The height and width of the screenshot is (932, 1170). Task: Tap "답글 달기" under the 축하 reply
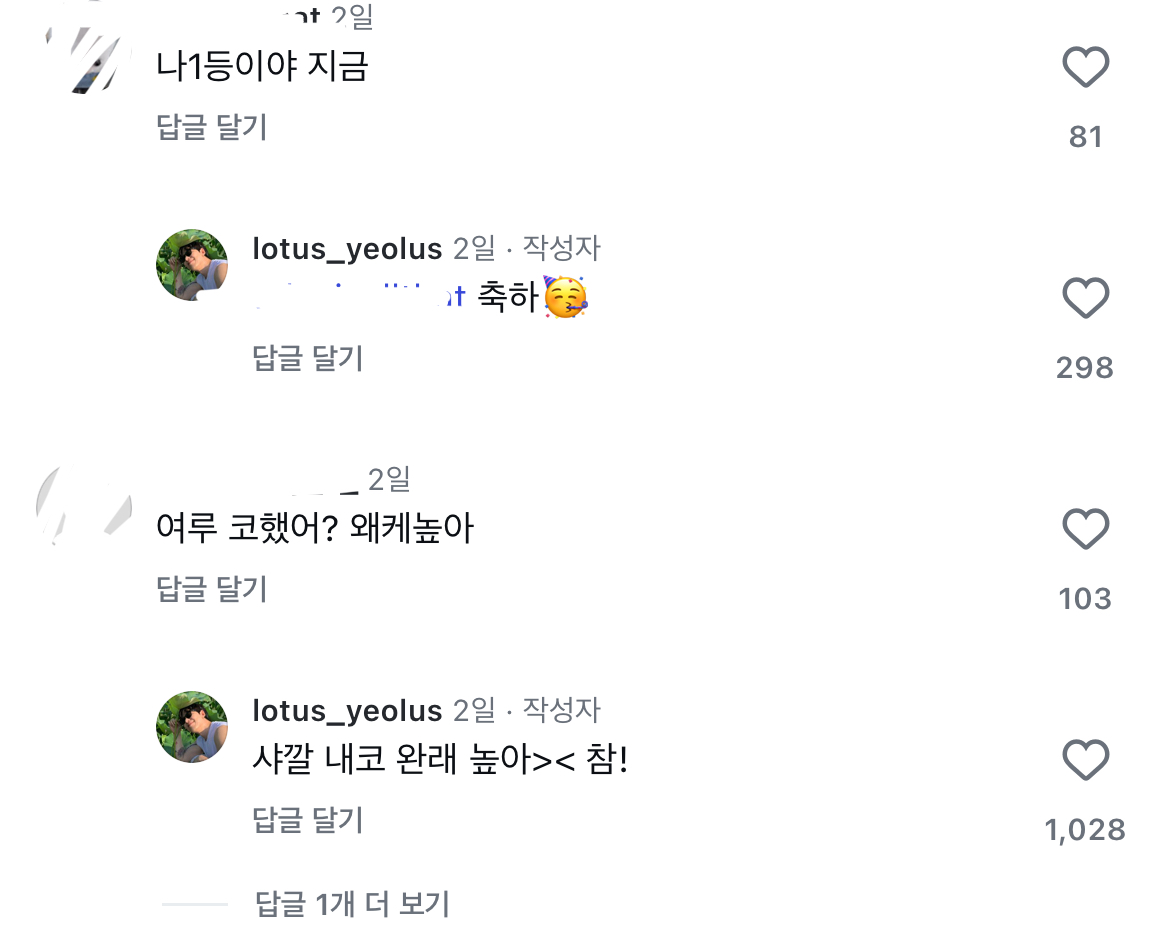coord(309,358)
